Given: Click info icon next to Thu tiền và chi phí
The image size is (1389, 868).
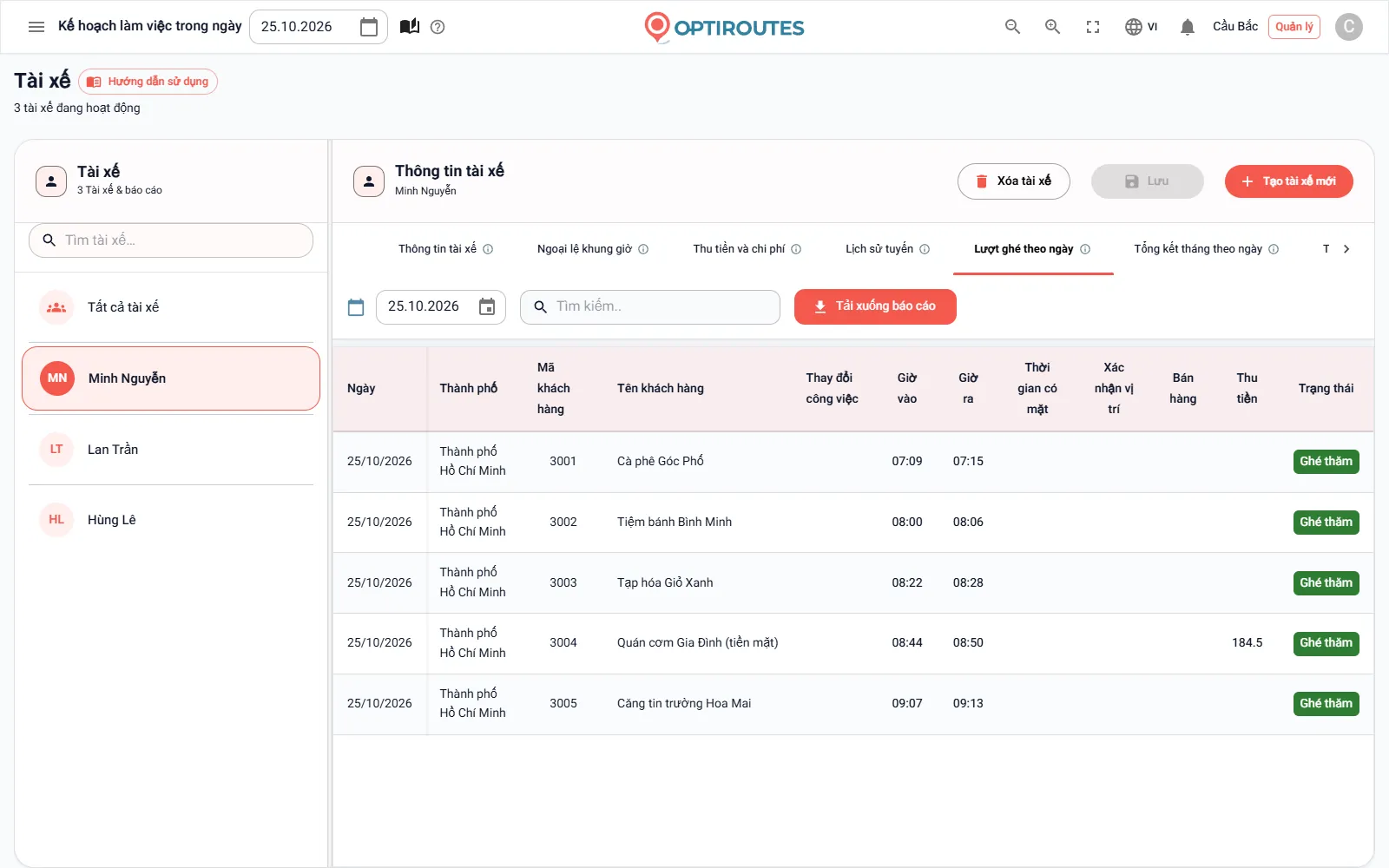Looking at the screenshot, I should (796, 249).
